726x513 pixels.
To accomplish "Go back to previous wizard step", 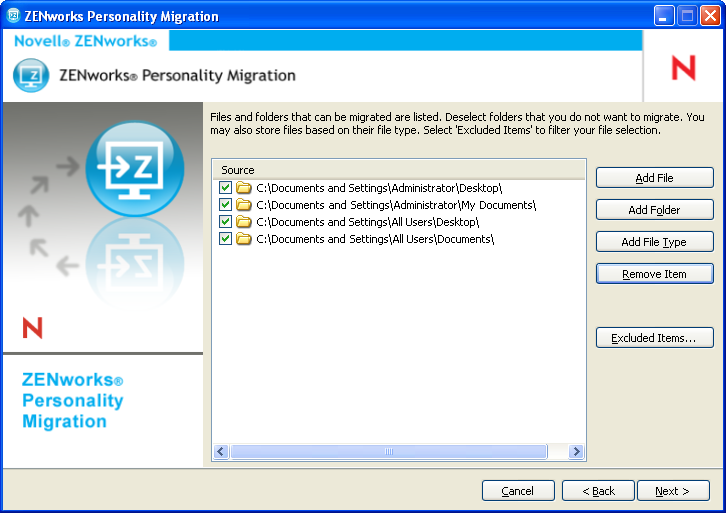I will 598,490.
